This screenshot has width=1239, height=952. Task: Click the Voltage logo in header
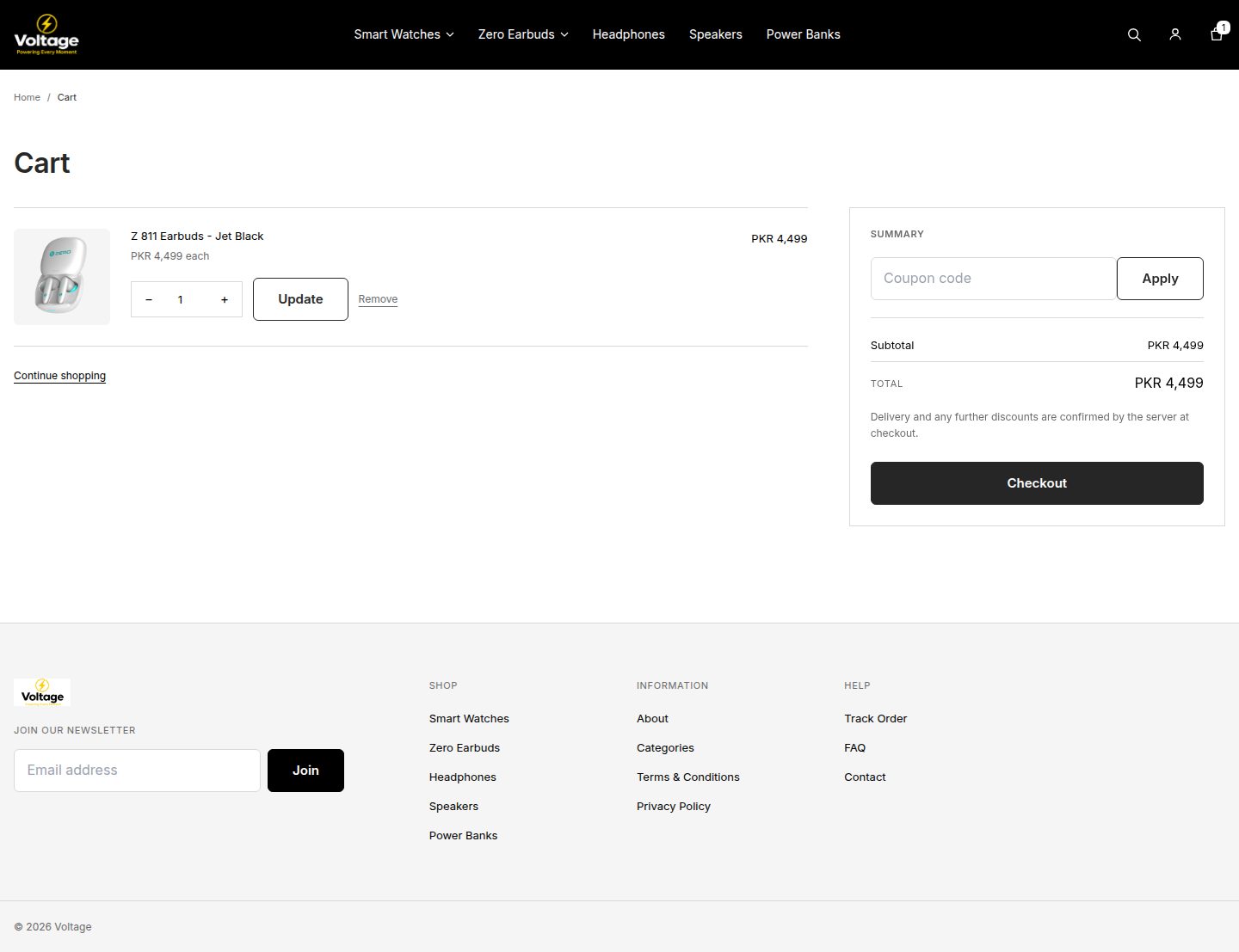[x=46, y=34]
